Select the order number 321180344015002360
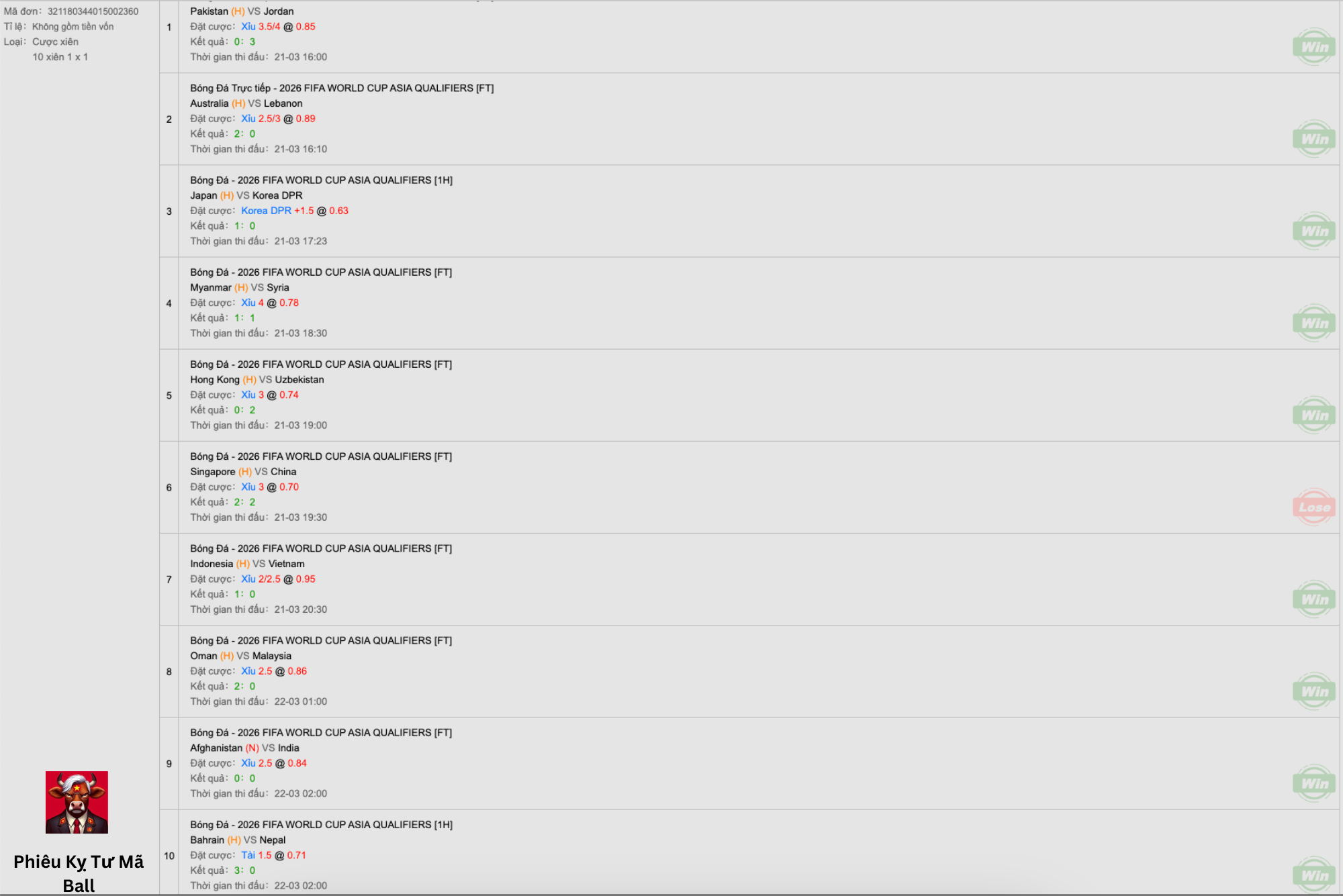1343x896 pixels. (x=93, y=11)
